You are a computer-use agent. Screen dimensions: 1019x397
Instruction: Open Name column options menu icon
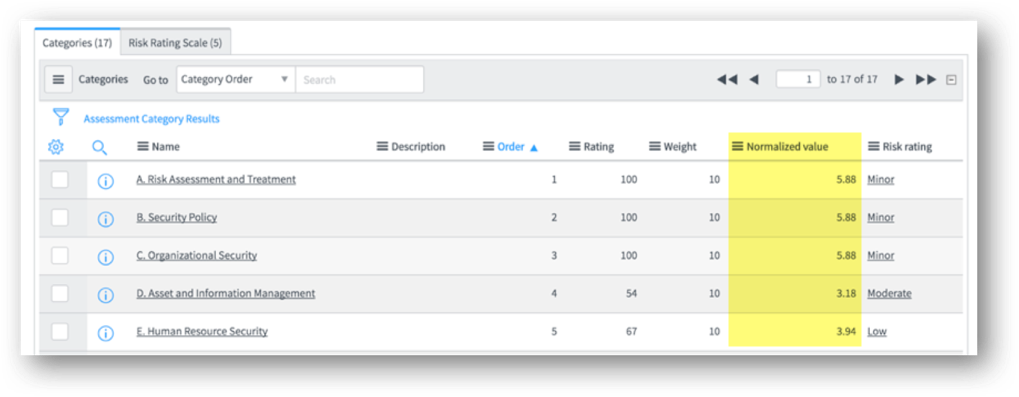click(142, 147)
